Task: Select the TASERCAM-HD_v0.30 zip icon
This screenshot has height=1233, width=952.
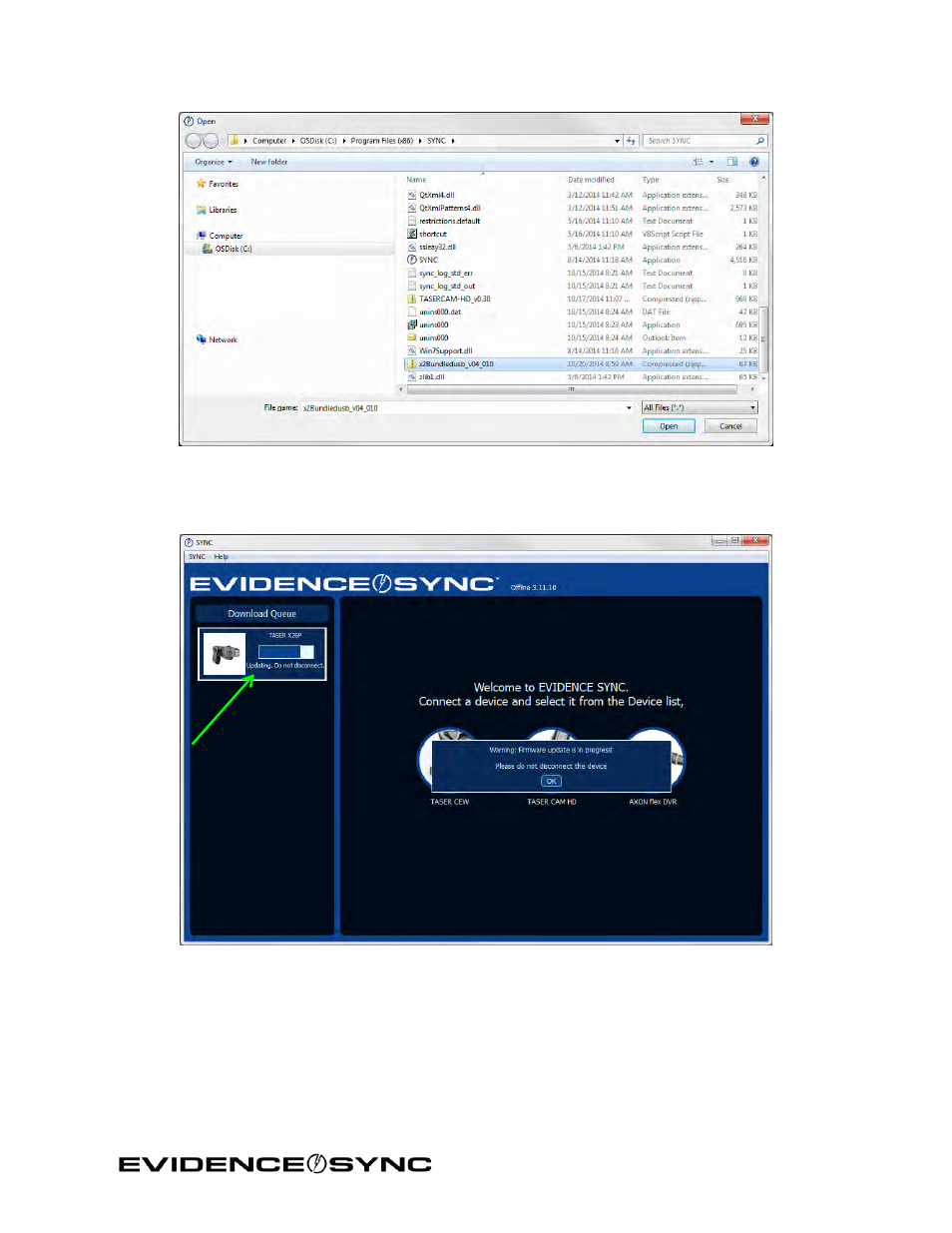Action: click(411, 299)
